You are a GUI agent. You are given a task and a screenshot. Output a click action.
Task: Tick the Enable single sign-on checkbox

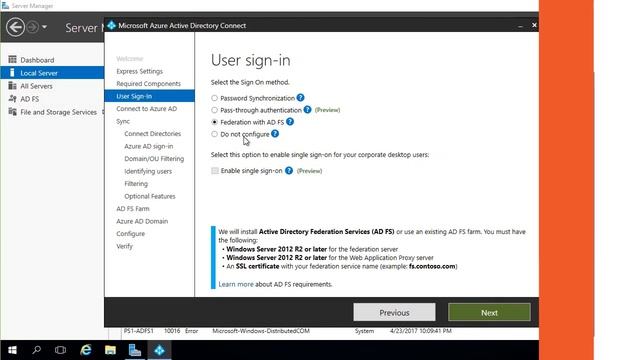click(215, 171)
